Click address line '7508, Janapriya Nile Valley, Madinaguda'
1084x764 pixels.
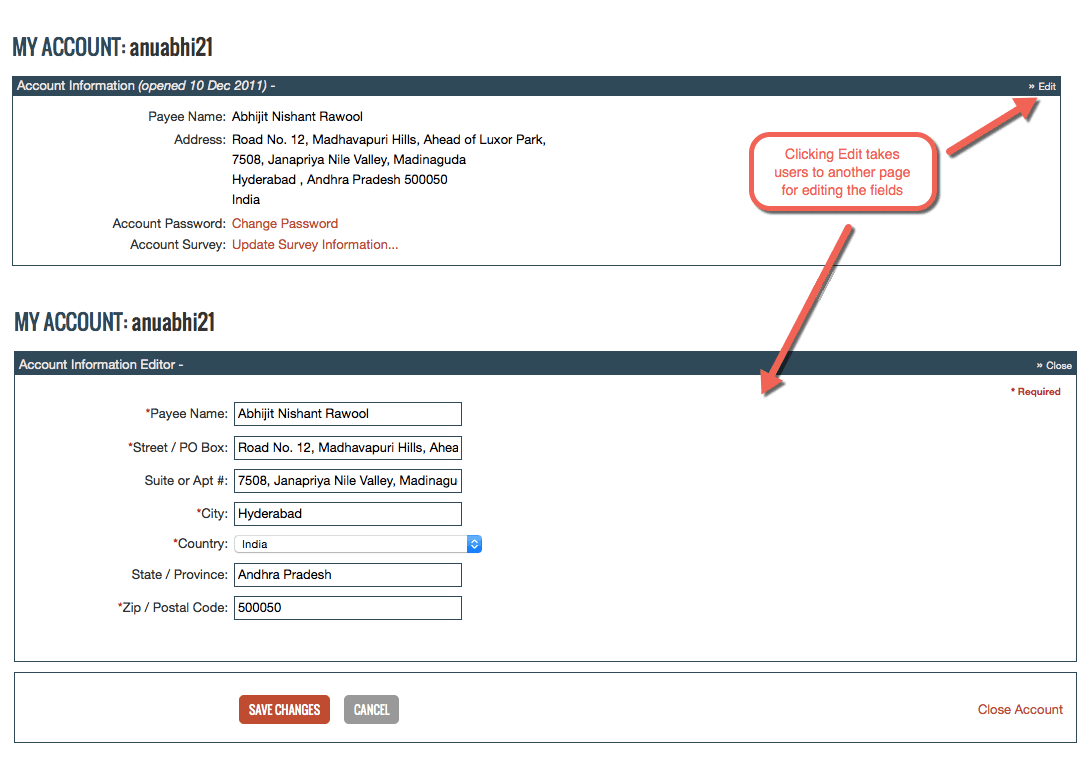pyautogui.click(x=348, y=160)
